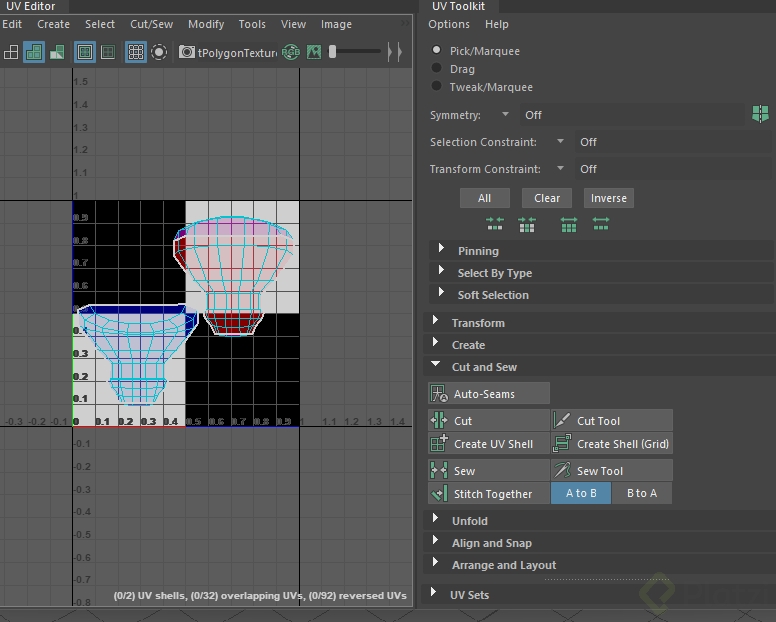The height and width of the screenshot is (622, 776).
Task: Click the green symmetry icon
Action: (760, 115)
